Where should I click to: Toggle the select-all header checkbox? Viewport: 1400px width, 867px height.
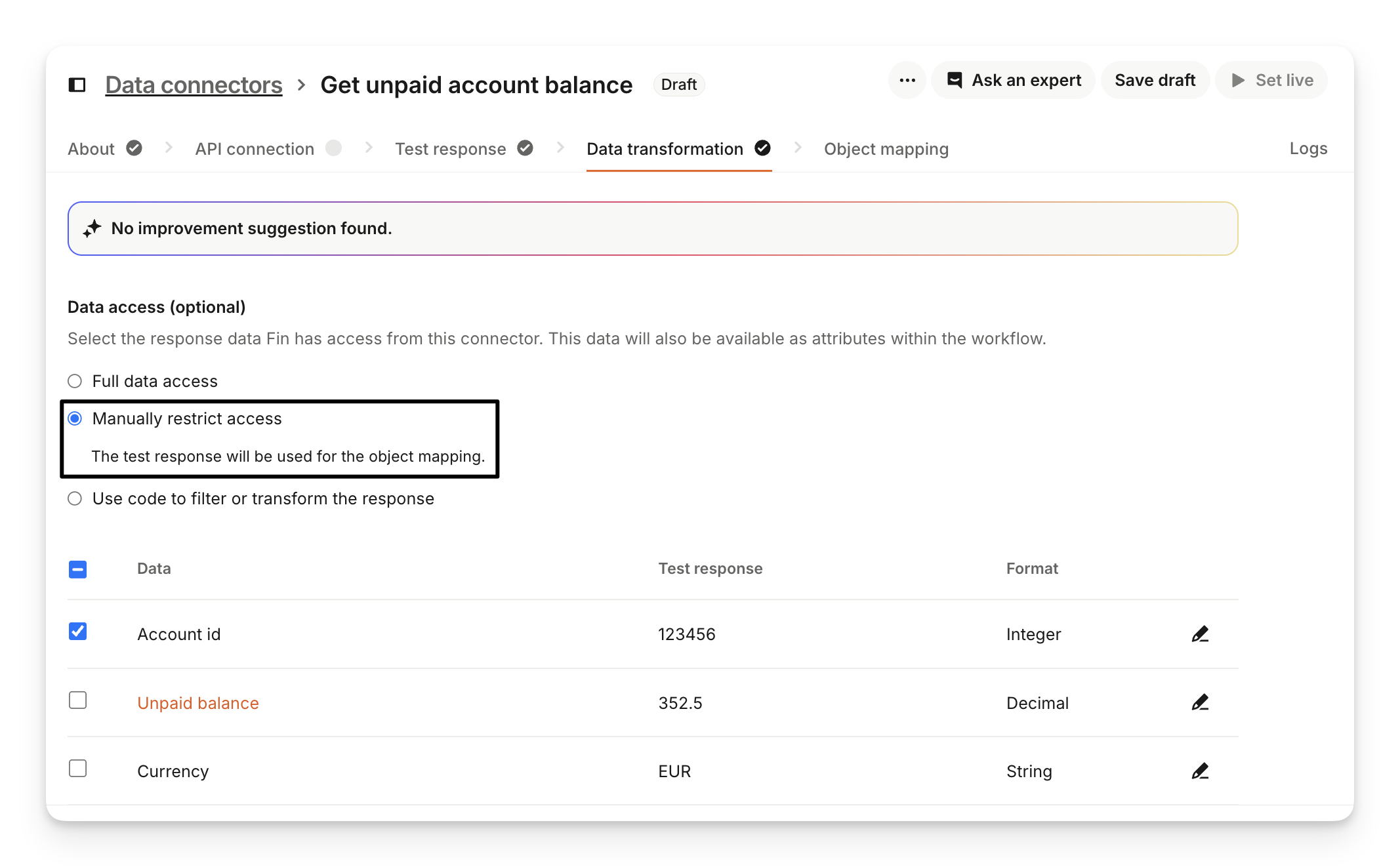coord(77,569)
